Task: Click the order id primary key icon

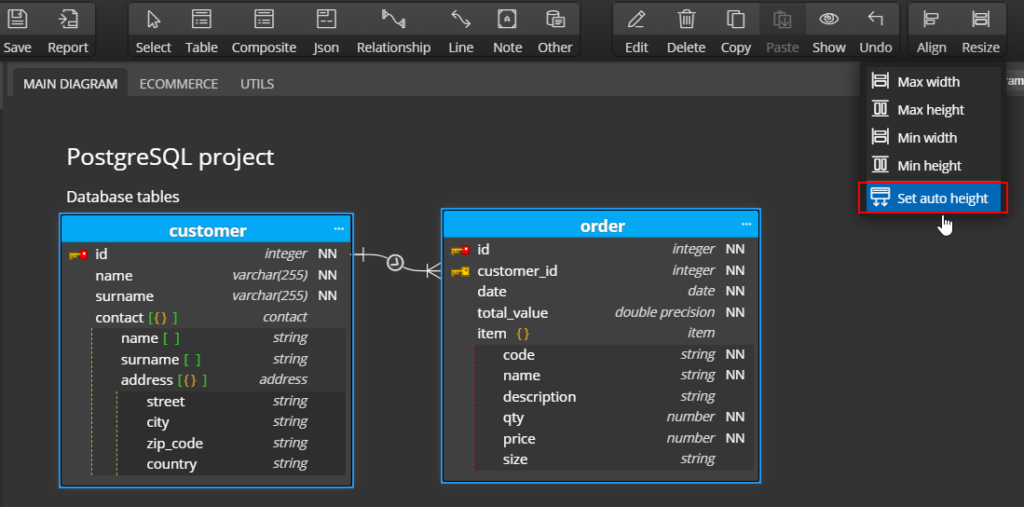Action: pos(460,250)
